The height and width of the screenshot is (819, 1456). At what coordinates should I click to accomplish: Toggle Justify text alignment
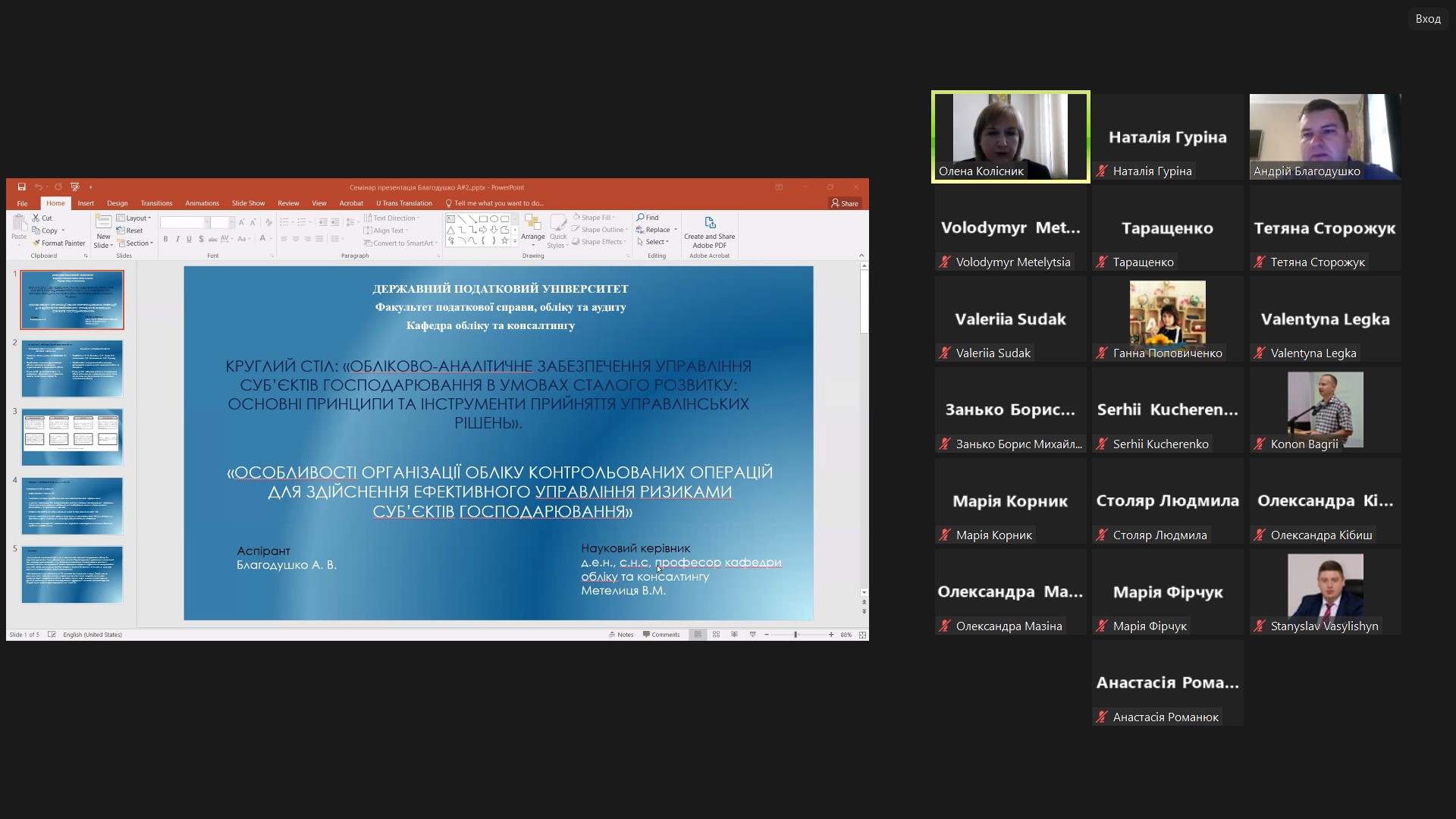point(319,239)
